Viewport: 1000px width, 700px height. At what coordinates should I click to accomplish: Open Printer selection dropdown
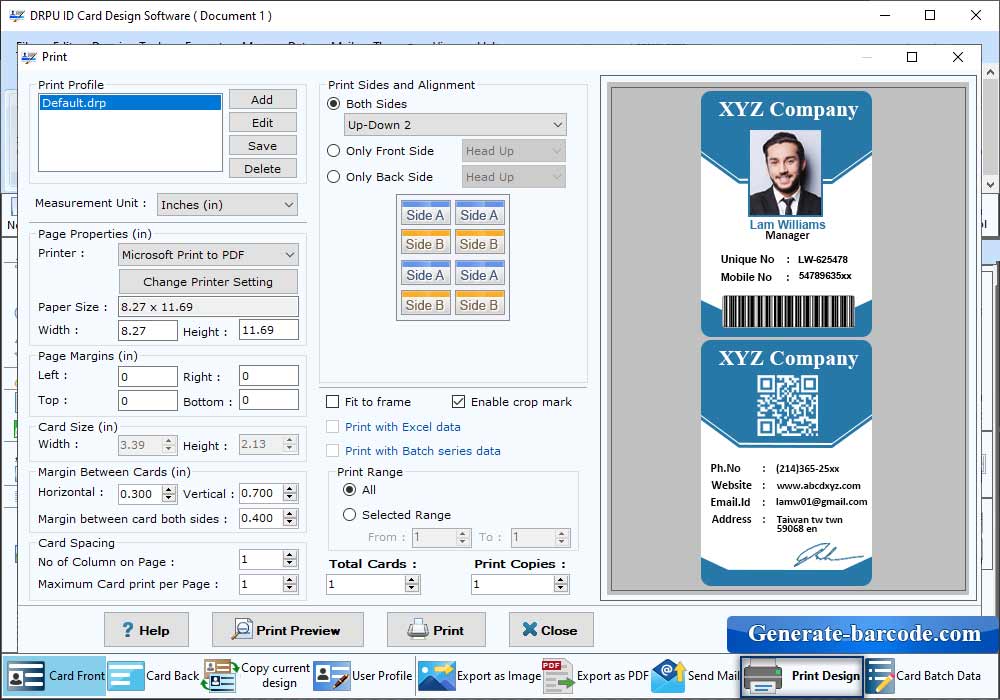208,254
